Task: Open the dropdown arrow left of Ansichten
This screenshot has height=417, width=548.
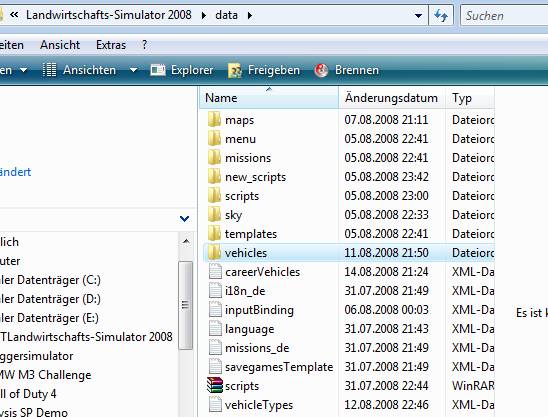Action: point(23,70)
